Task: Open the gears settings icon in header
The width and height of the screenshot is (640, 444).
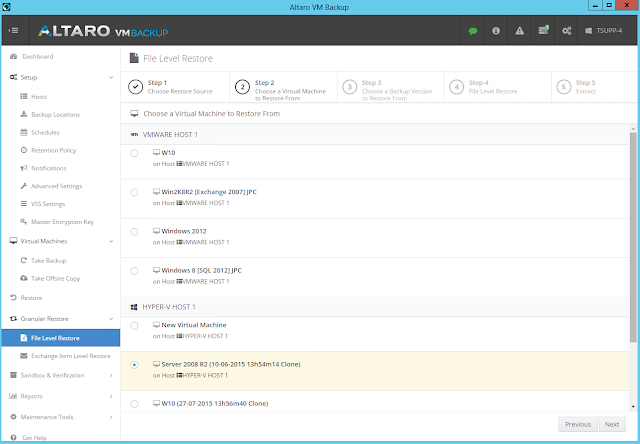Action: point(567,31)
